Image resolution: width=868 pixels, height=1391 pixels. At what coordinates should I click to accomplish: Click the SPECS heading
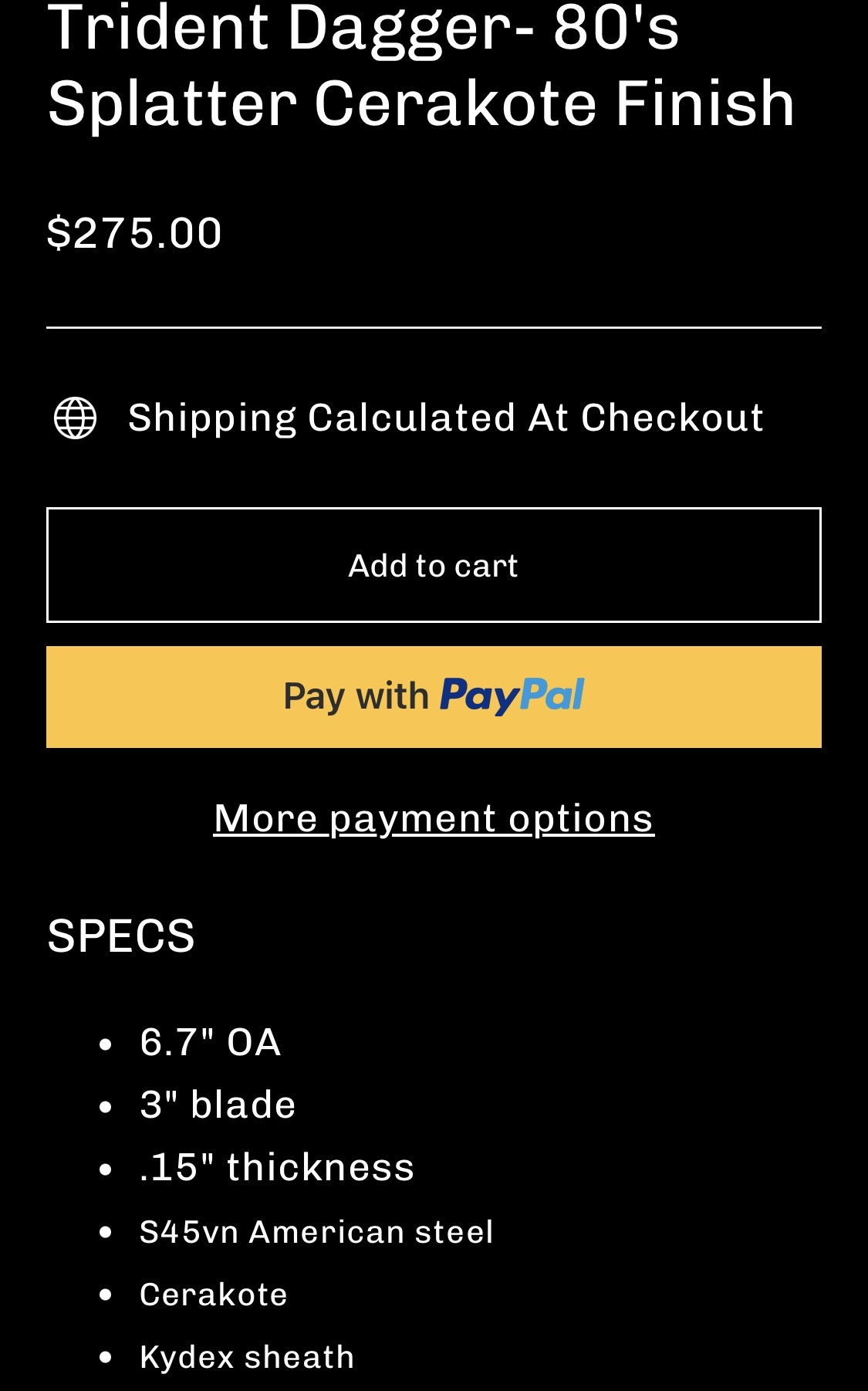(121, 936)
